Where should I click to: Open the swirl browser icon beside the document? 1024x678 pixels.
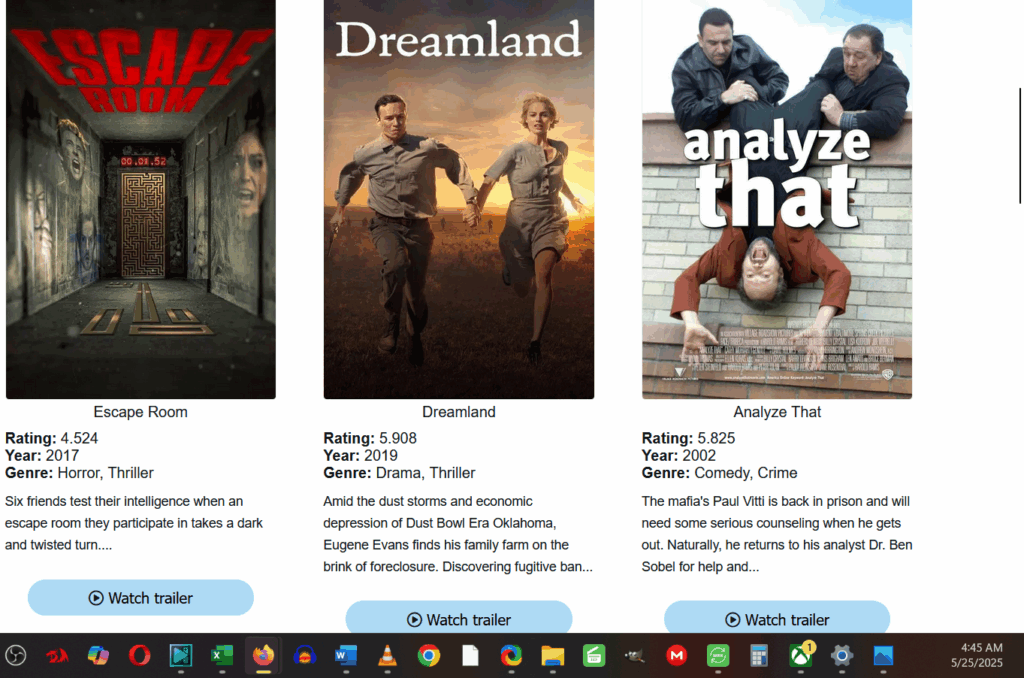511,655
